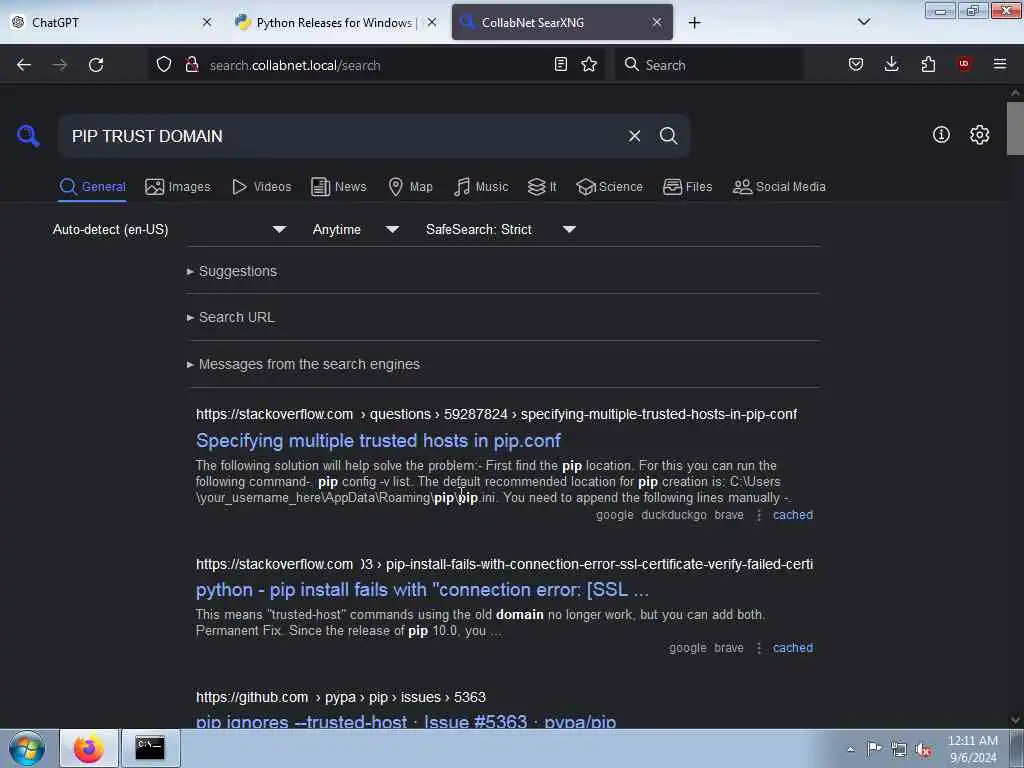
Task: Click the Action Center flag tray icon
Action: click(874, 748)
